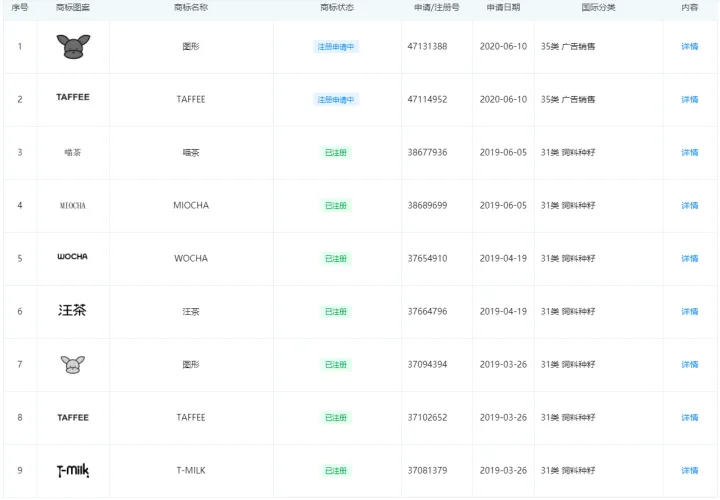Click 35类 广告销售 for 47131388

[568, 46]
